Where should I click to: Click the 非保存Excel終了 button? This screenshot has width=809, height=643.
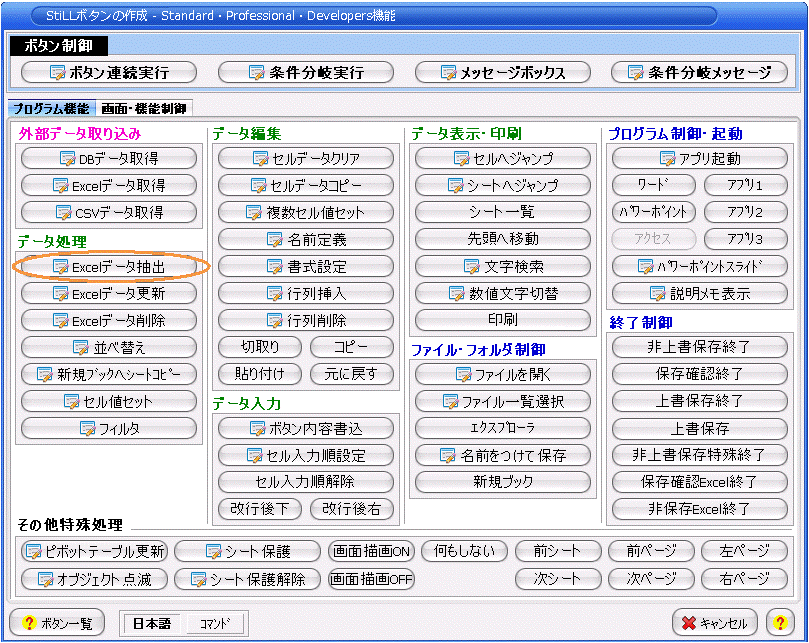700,509
